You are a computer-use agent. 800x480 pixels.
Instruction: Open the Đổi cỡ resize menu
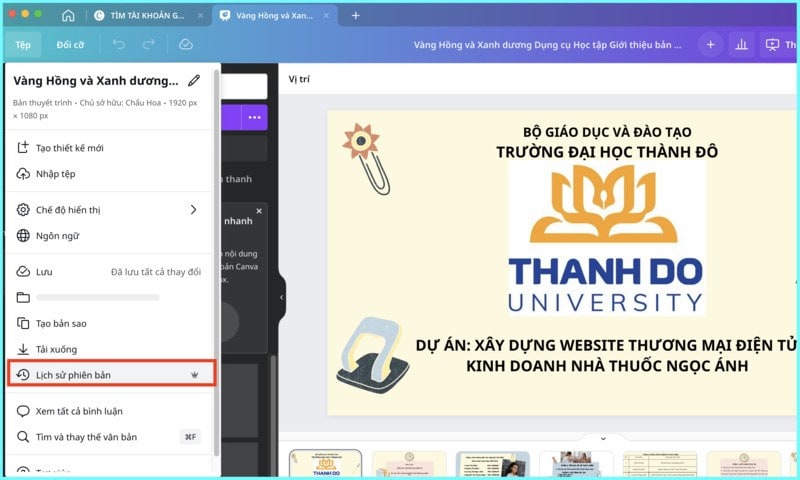[x=70, y=45]
